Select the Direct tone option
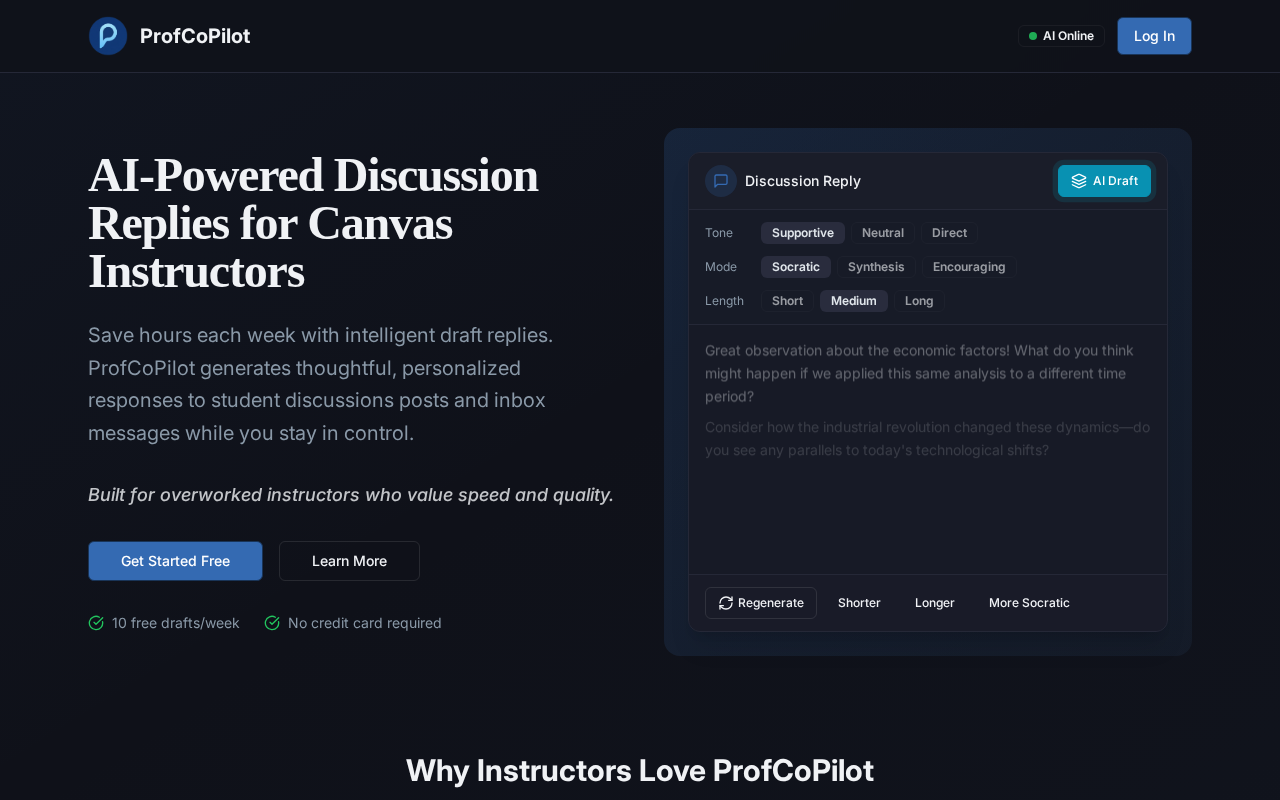Viewport: 1280px width, 800px height. [x=950, y=233]
